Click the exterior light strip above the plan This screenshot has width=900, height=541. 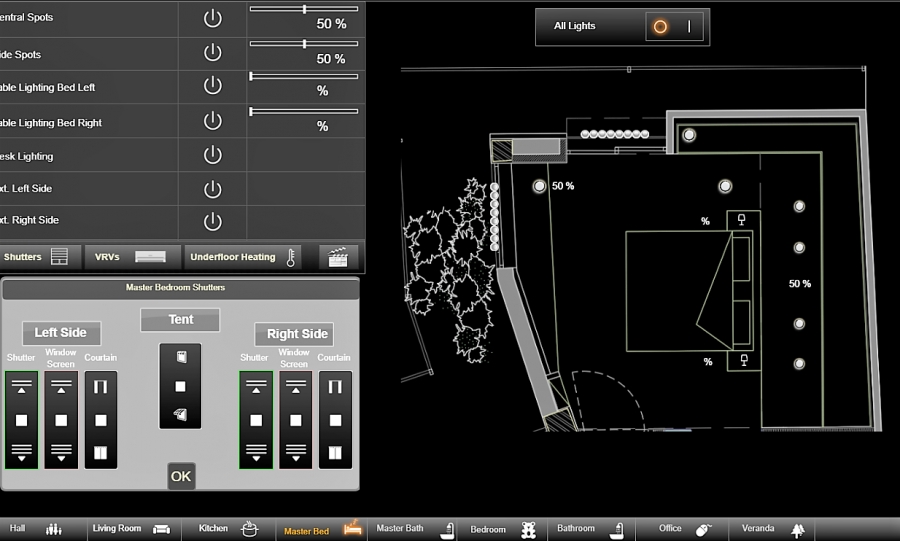click(615, 134)
